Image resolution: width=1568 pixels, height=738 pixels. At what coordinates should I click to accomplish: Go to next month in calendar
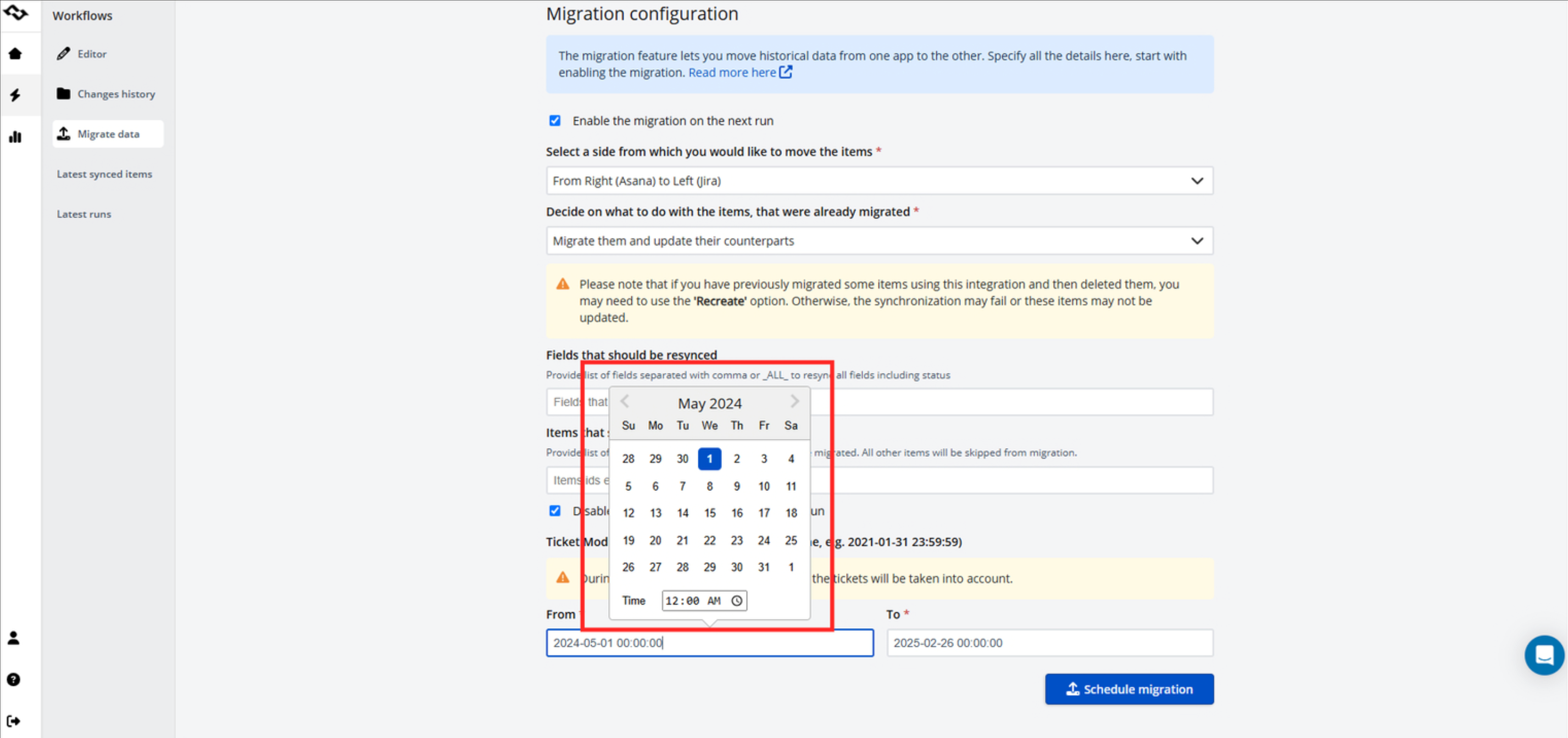794,401
